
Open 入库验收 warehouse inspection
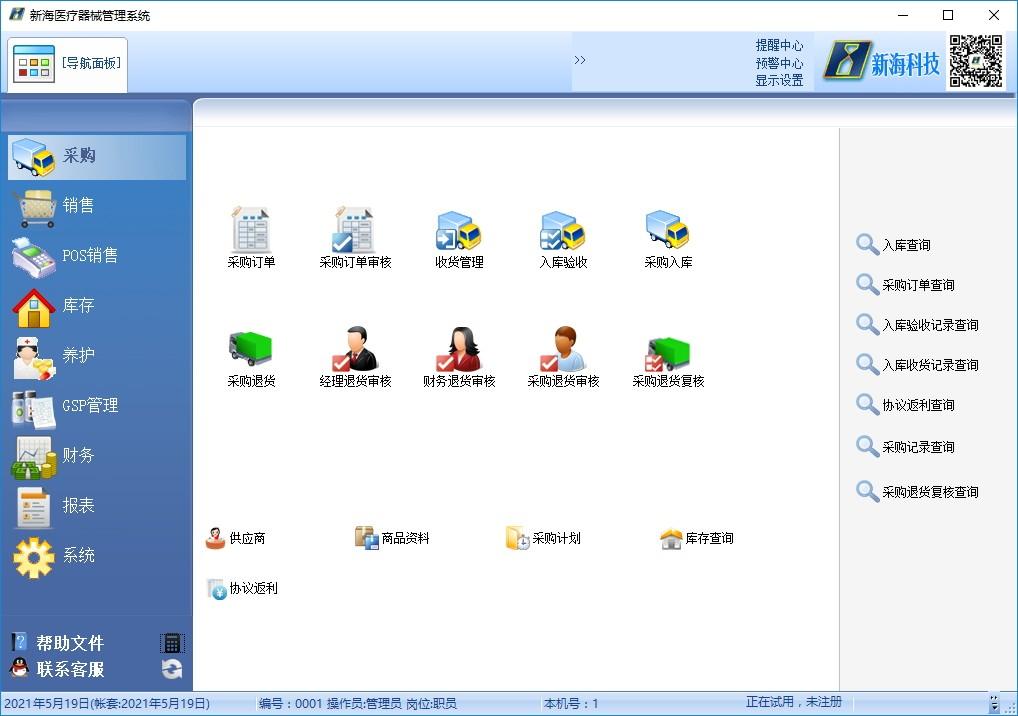pos(563,239)
